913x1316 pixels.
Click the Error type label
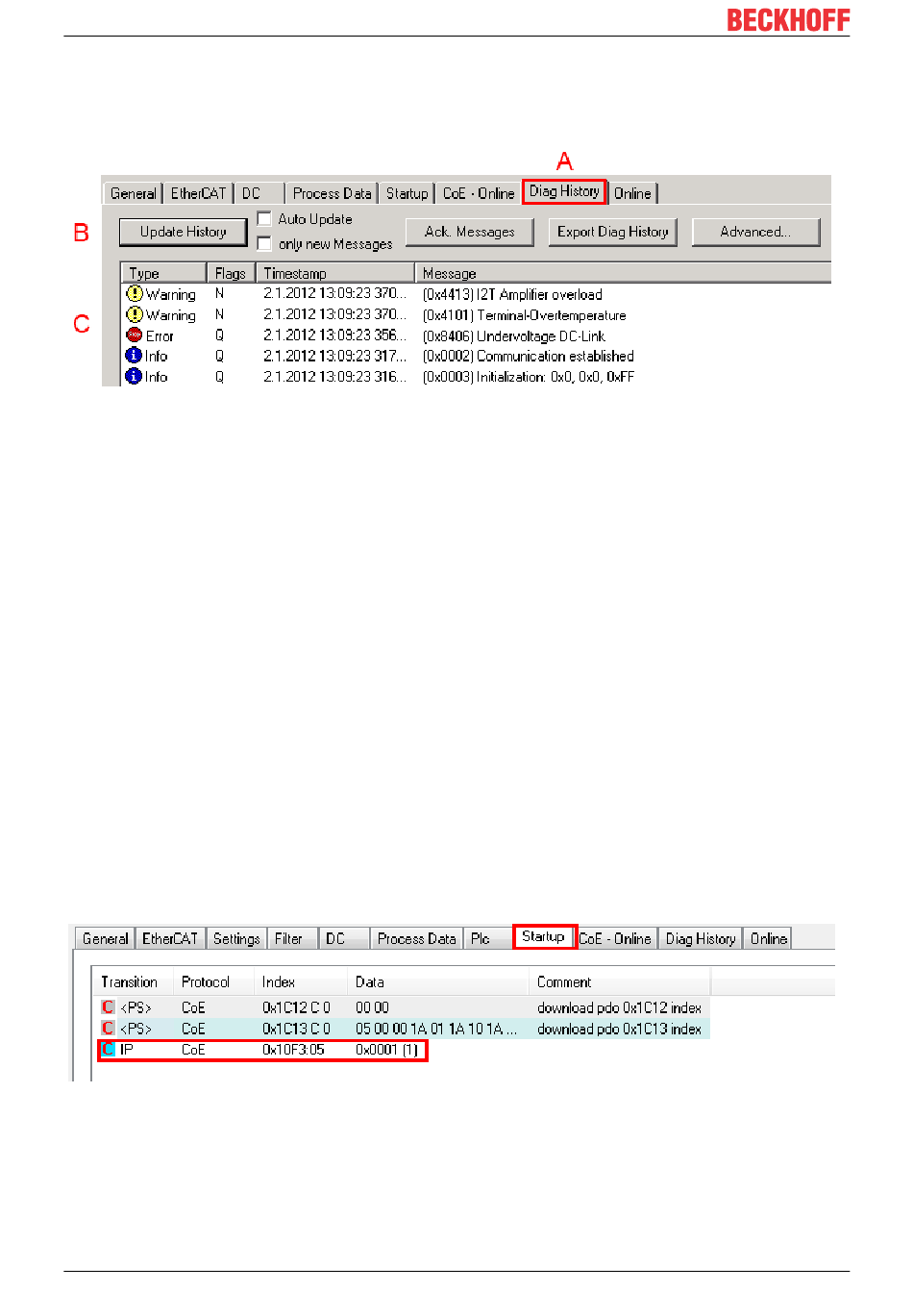[160, 336]
